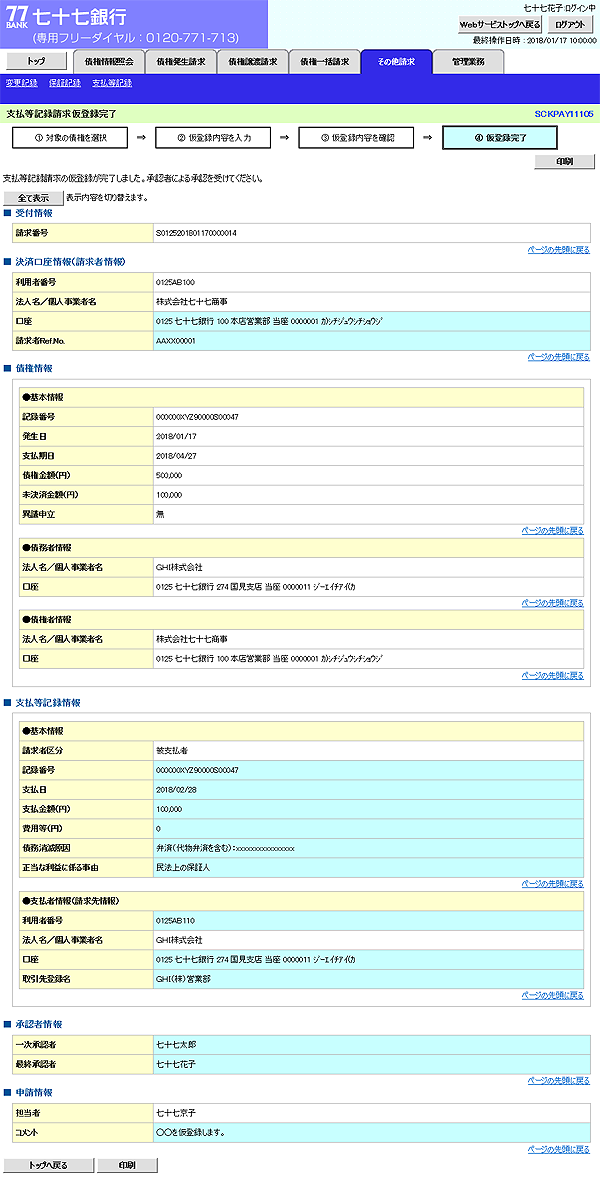Click the 全て表示 button
The height and width of the screenshot is (1181, 600).
pos(33,198)
